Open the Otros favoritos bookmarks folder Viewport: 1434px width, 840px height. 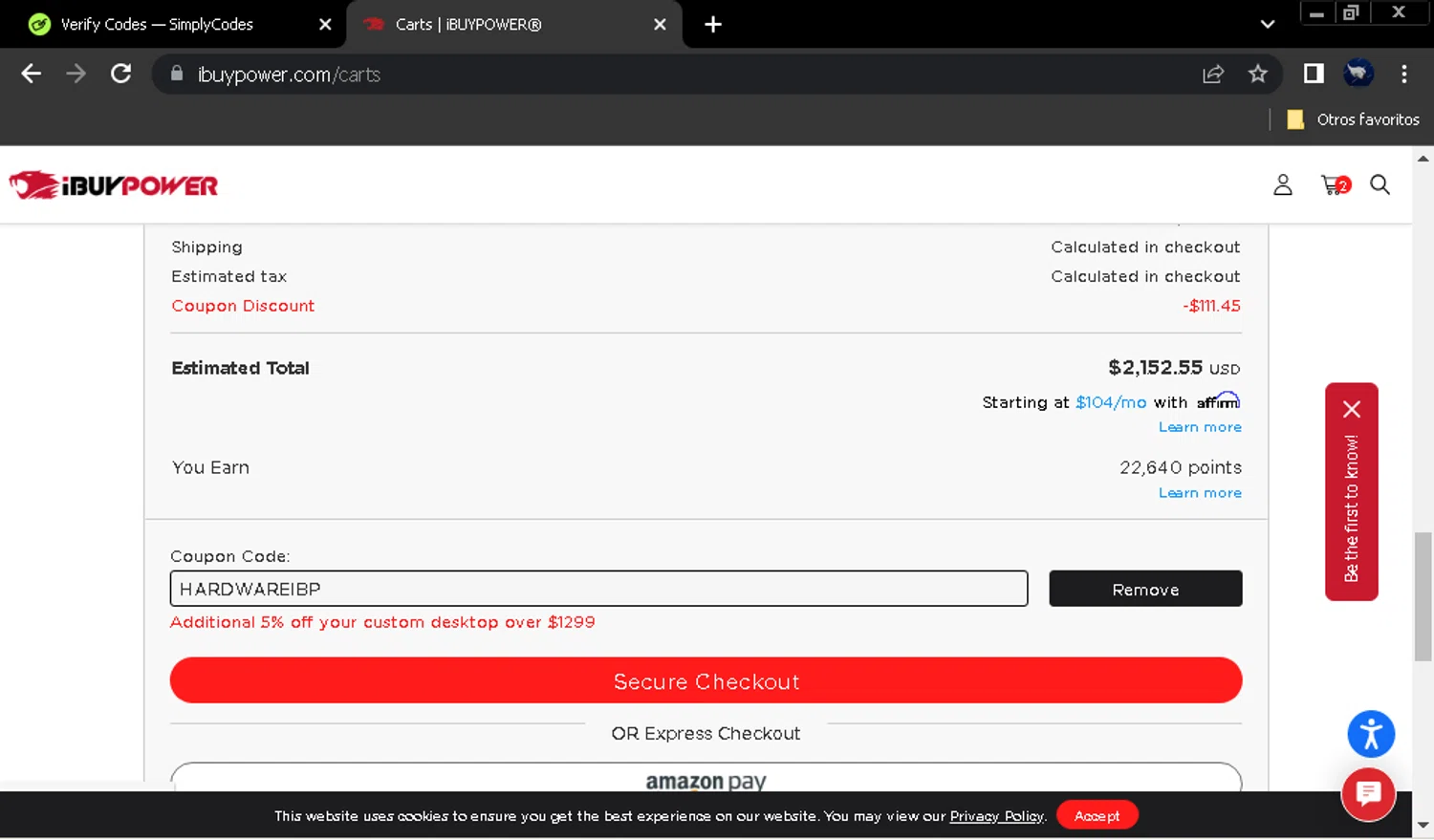click(x=1353, y=119)
